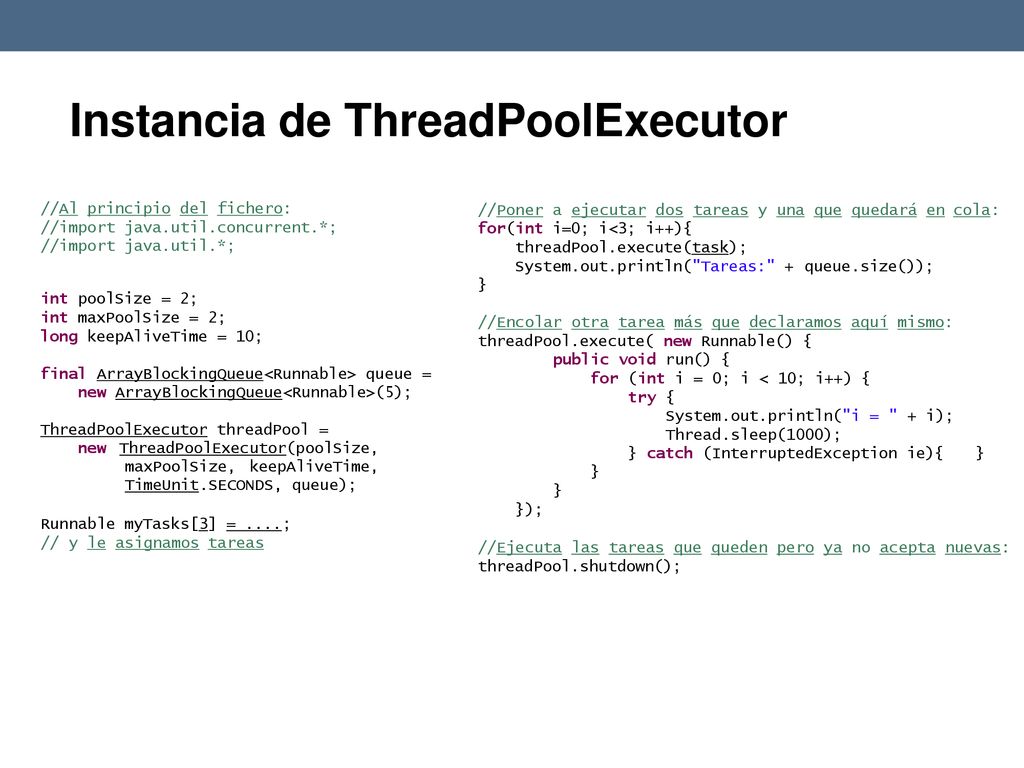The width and height of the screenshot is (1024, 768).
Task: Select the line 'int poolSize = 2;'
Action: (118, 298)
